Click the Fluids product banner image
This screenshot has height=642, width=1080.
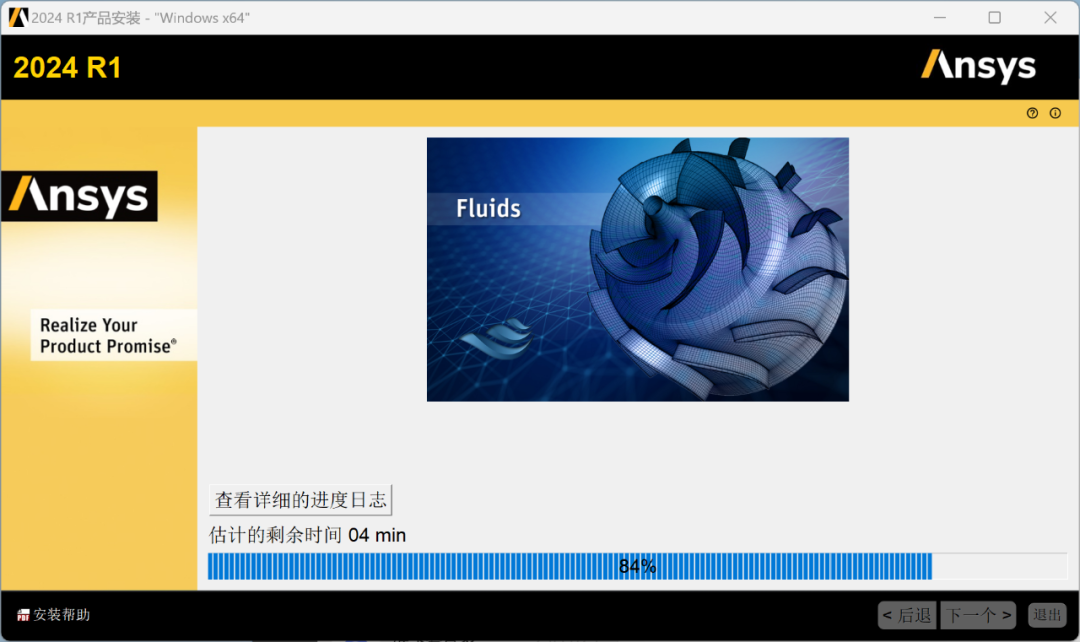point(638,269)
